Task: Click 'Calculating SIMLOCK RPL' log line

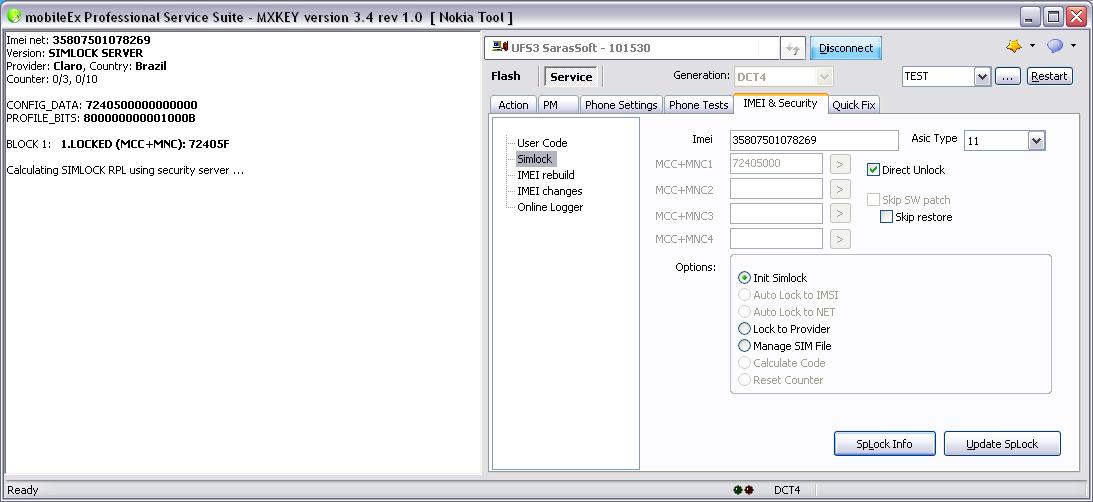Action: (125, 170)
